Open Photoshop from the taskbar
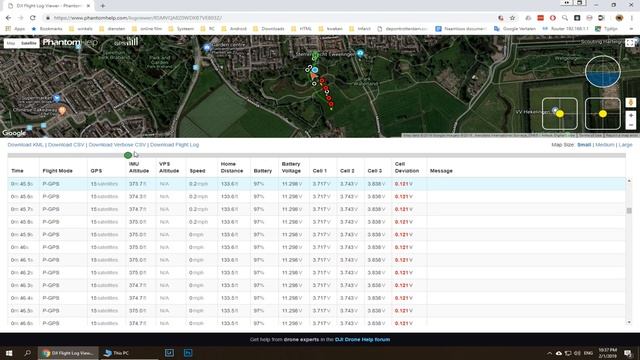Image resolution: width=640 pixels, height=360 pixels. point(188,353)
